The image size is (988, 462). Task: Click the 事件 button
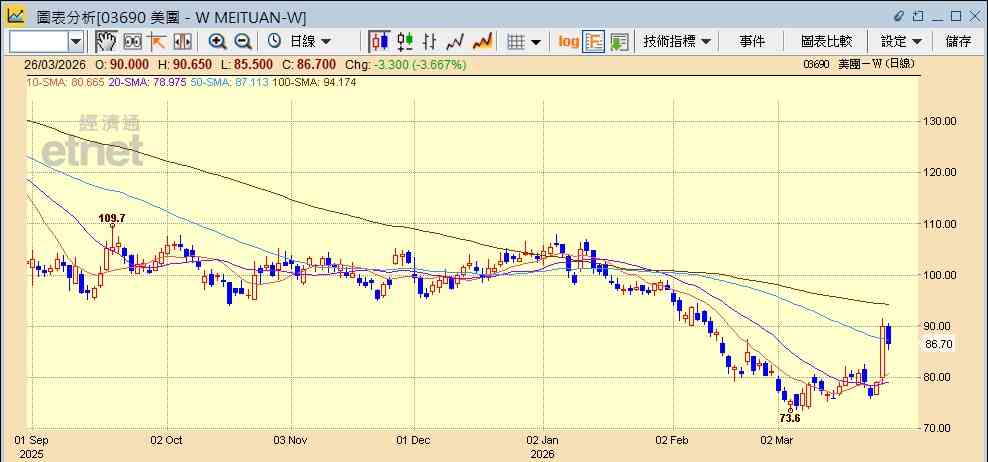point(752,42)
